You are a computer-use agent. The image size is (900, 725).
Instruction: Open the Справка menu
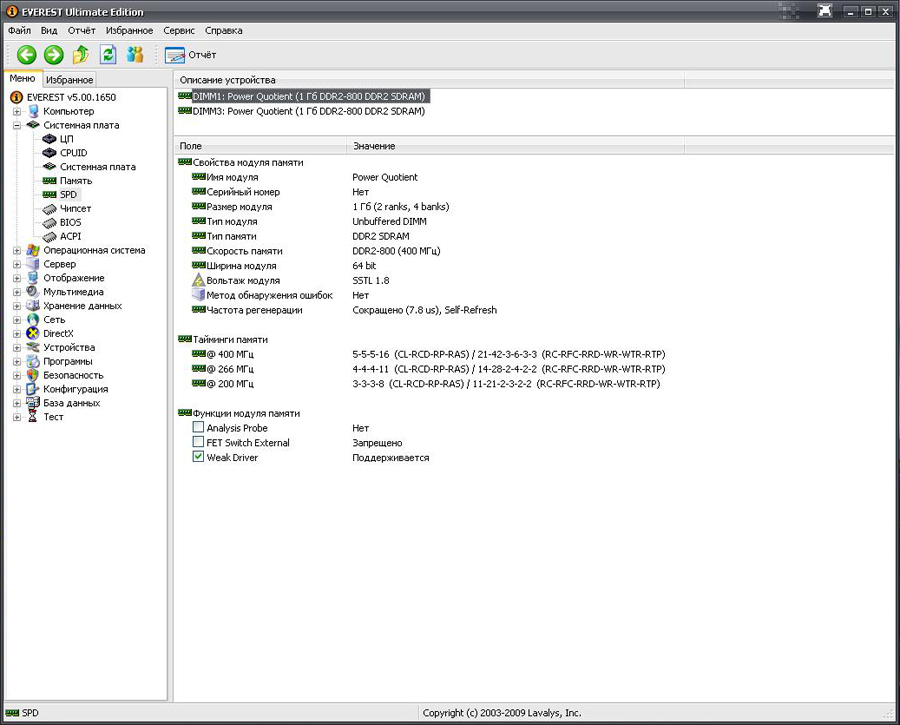pyautogui.click(x=224, y=30)
